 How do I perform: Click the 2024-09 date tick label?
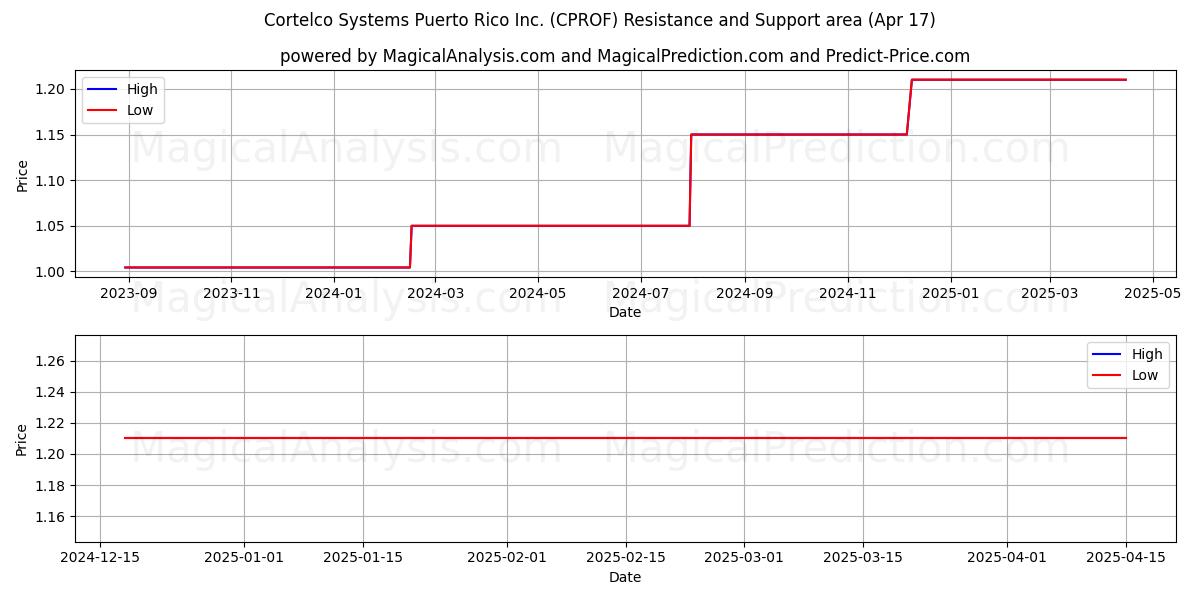click(745, 294)
